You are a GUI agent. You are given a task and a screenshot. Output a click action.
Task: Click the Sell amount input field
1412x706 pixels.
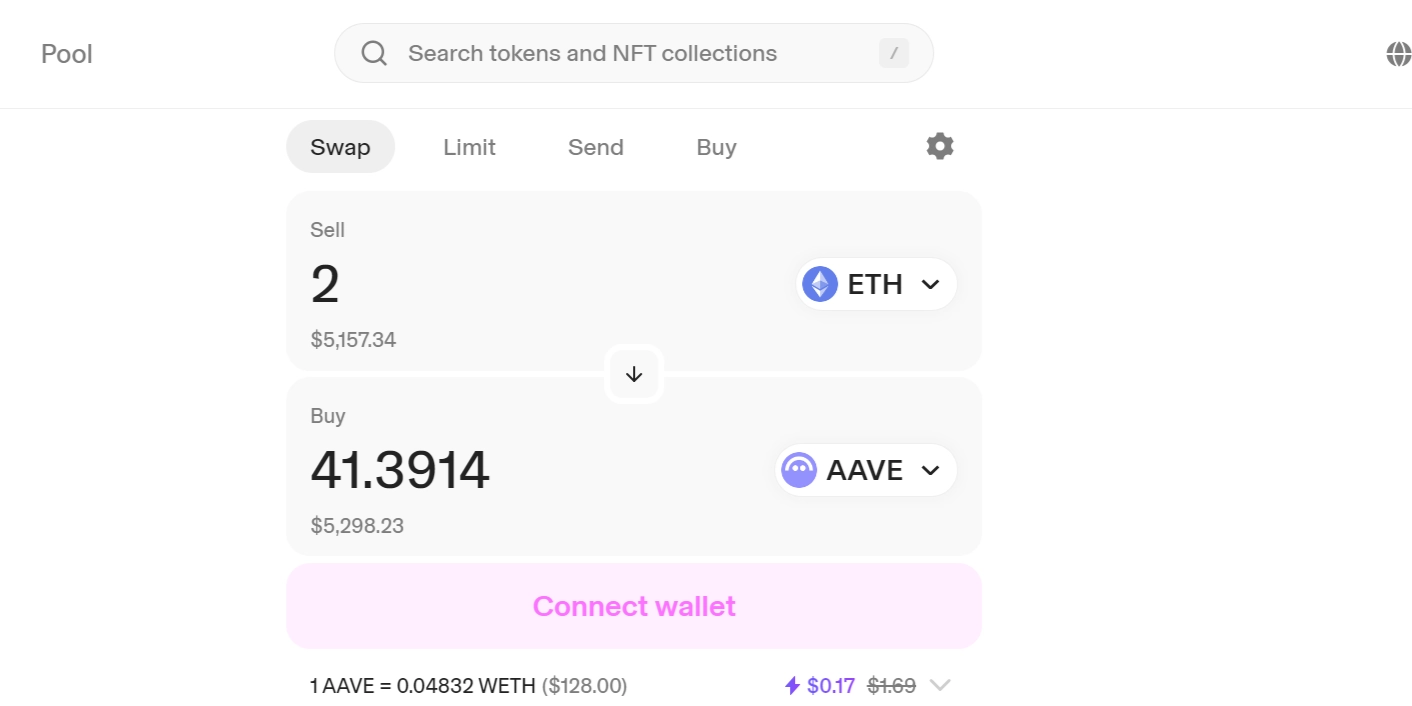click(500, 284)
